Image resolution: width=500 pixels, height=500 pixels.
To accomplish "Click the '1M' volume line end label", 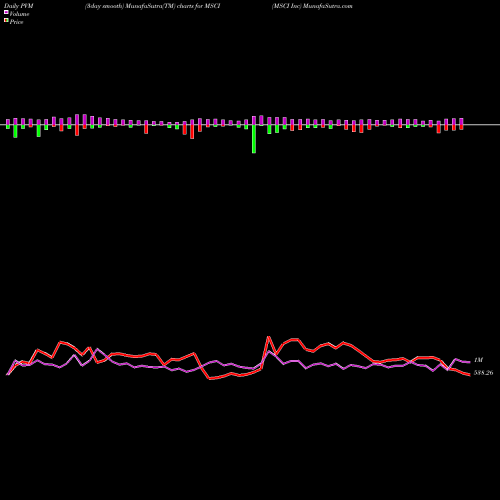I will [478, 360].
